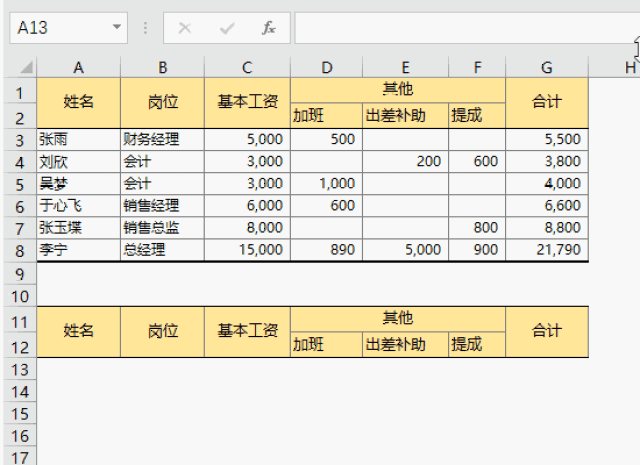Click the 提成 cell in row 2
This screenshot has width=640, height=465.
point(477,116)
